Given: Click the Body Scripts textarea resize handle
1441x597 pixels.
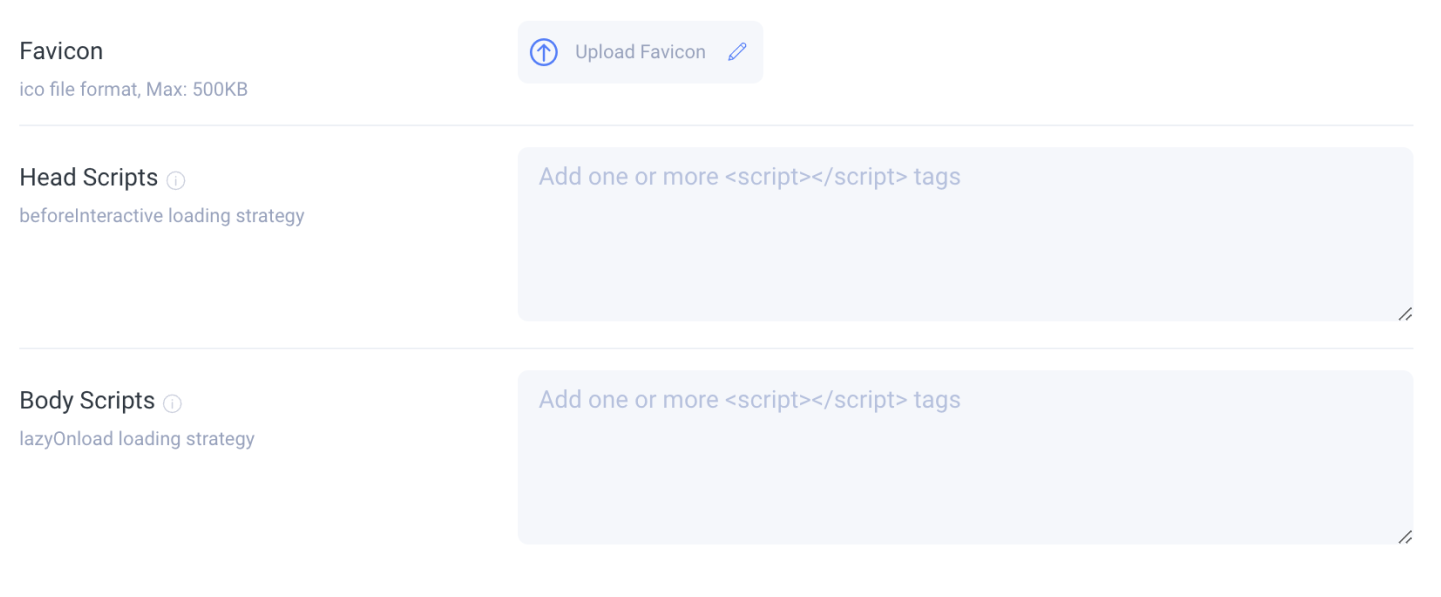Looking at the screenshot, I should (x=1404, y=536).
